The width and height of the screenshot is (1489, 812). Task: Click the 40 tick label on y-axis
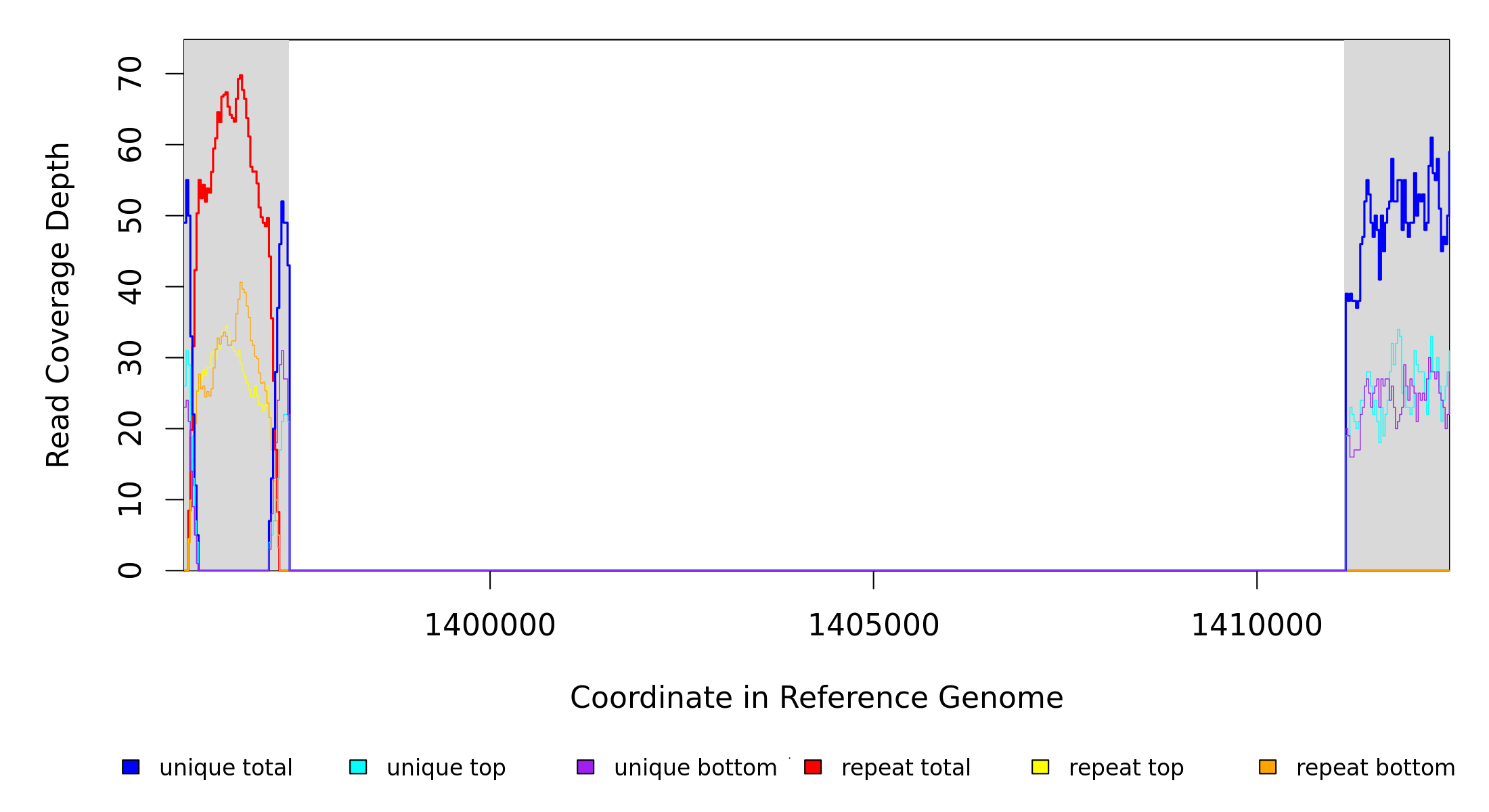click(130, 287)
